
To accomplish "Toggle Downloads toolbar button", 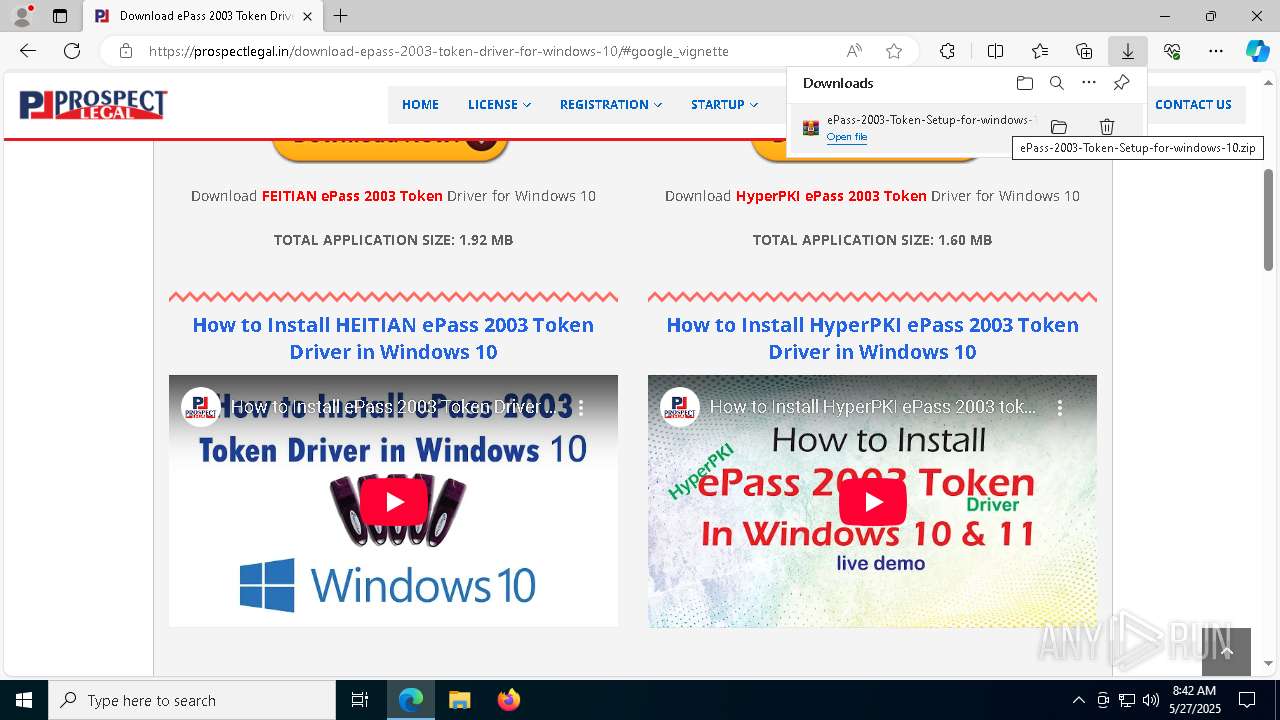I will (1128, 51).
